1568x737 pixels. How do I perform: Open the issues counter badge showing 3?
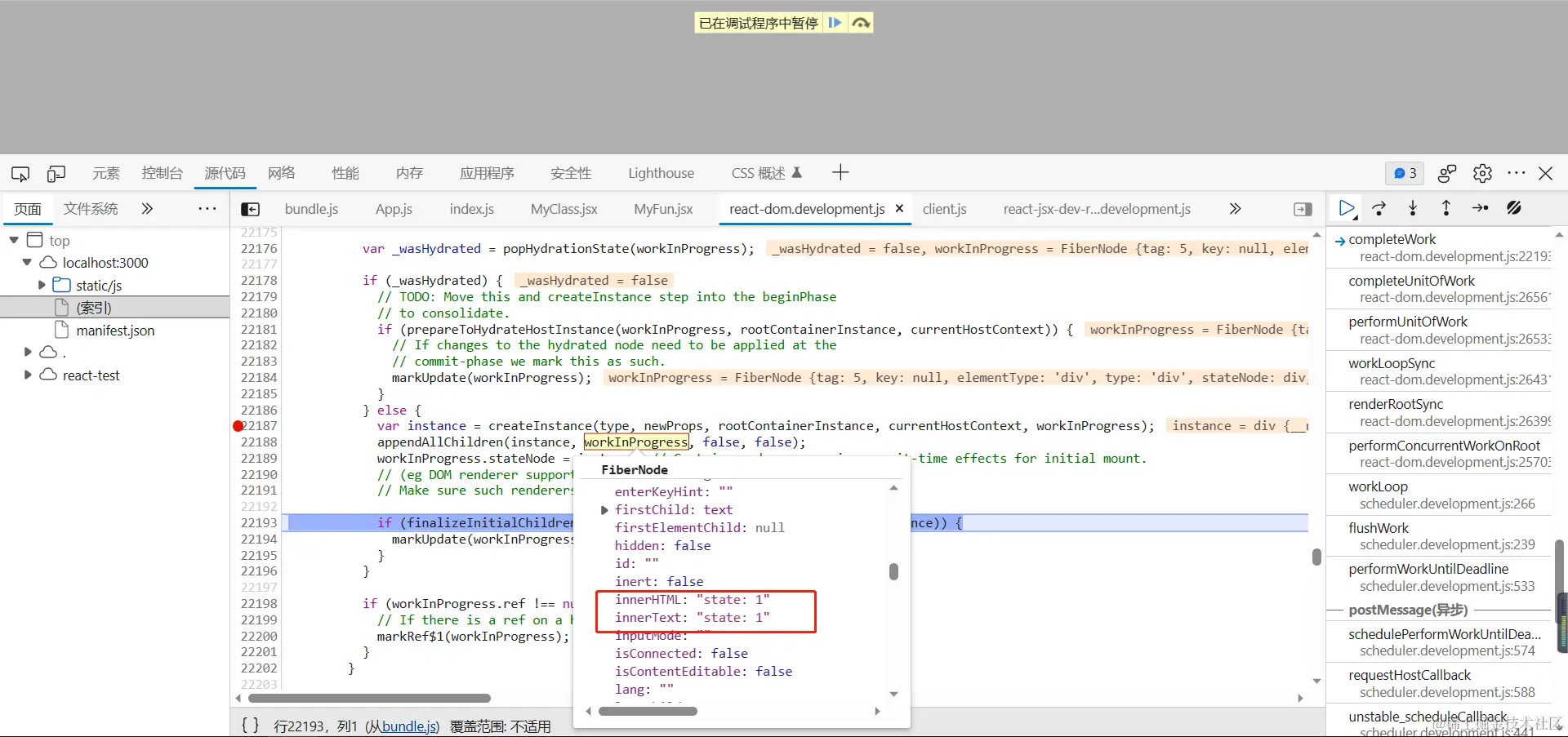coord(1405,173)
